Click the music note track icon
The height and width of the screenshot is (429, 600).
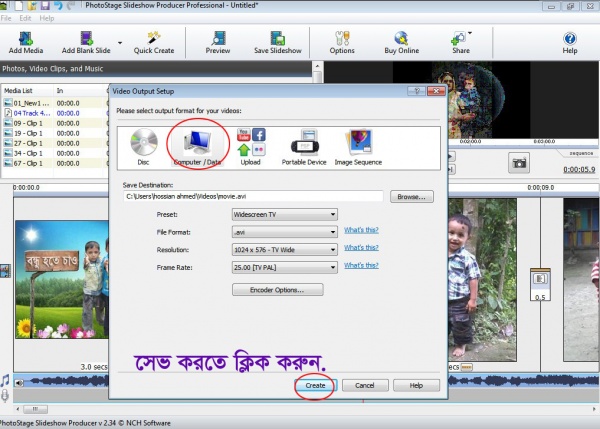5,380
